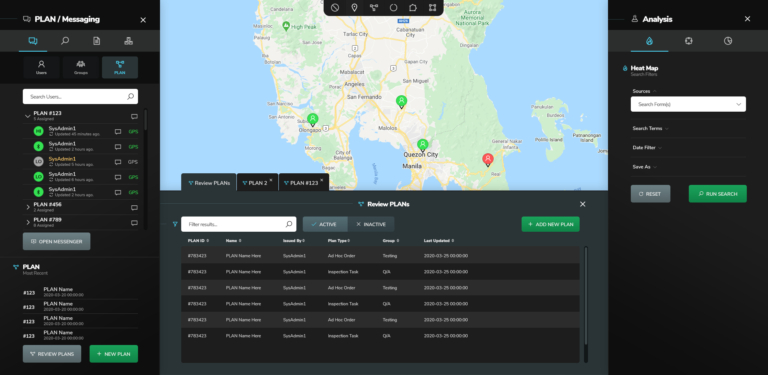The image size is (768, 375).
Task: Open the target crosshair tab in Analysis
Action: 689,41
